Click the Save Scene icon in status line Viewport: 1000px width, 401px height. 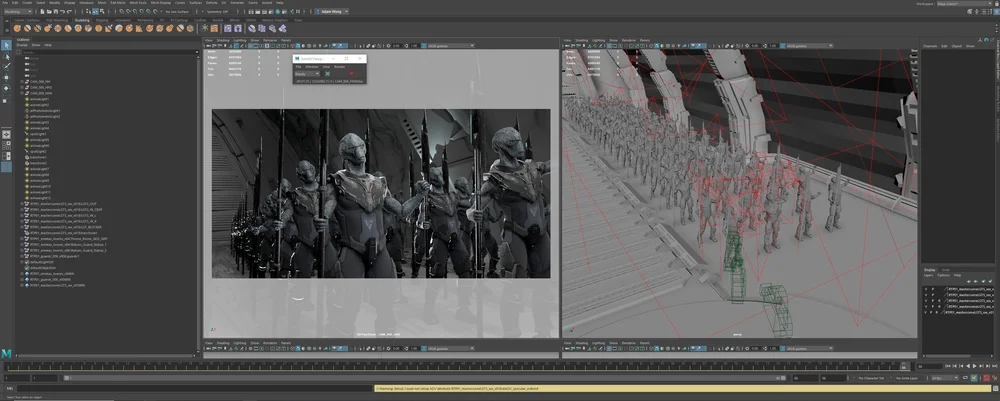click(x=55, y=11)
